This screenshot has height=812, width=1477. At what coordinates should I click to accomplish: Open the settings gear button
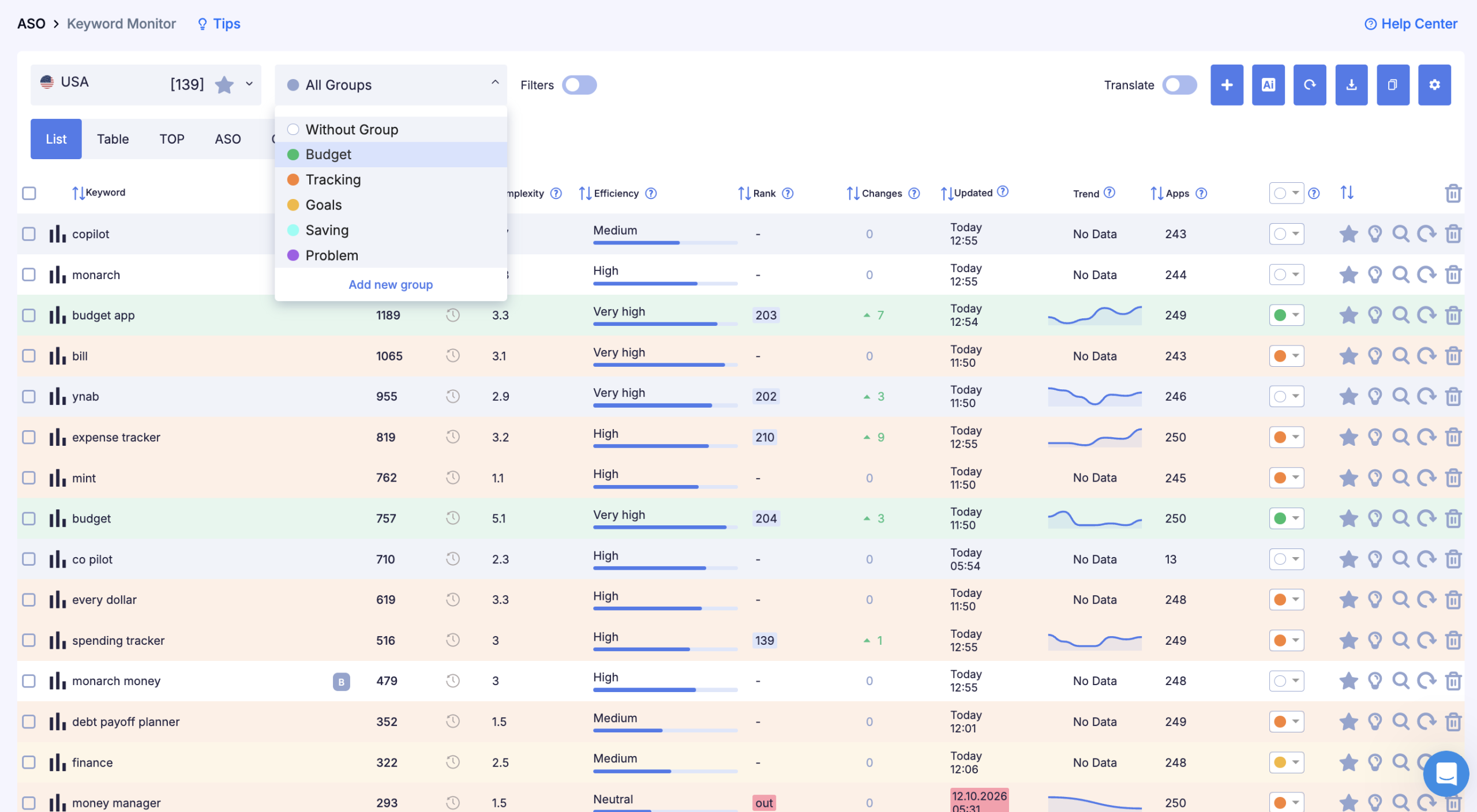(x=1434, y=85)
